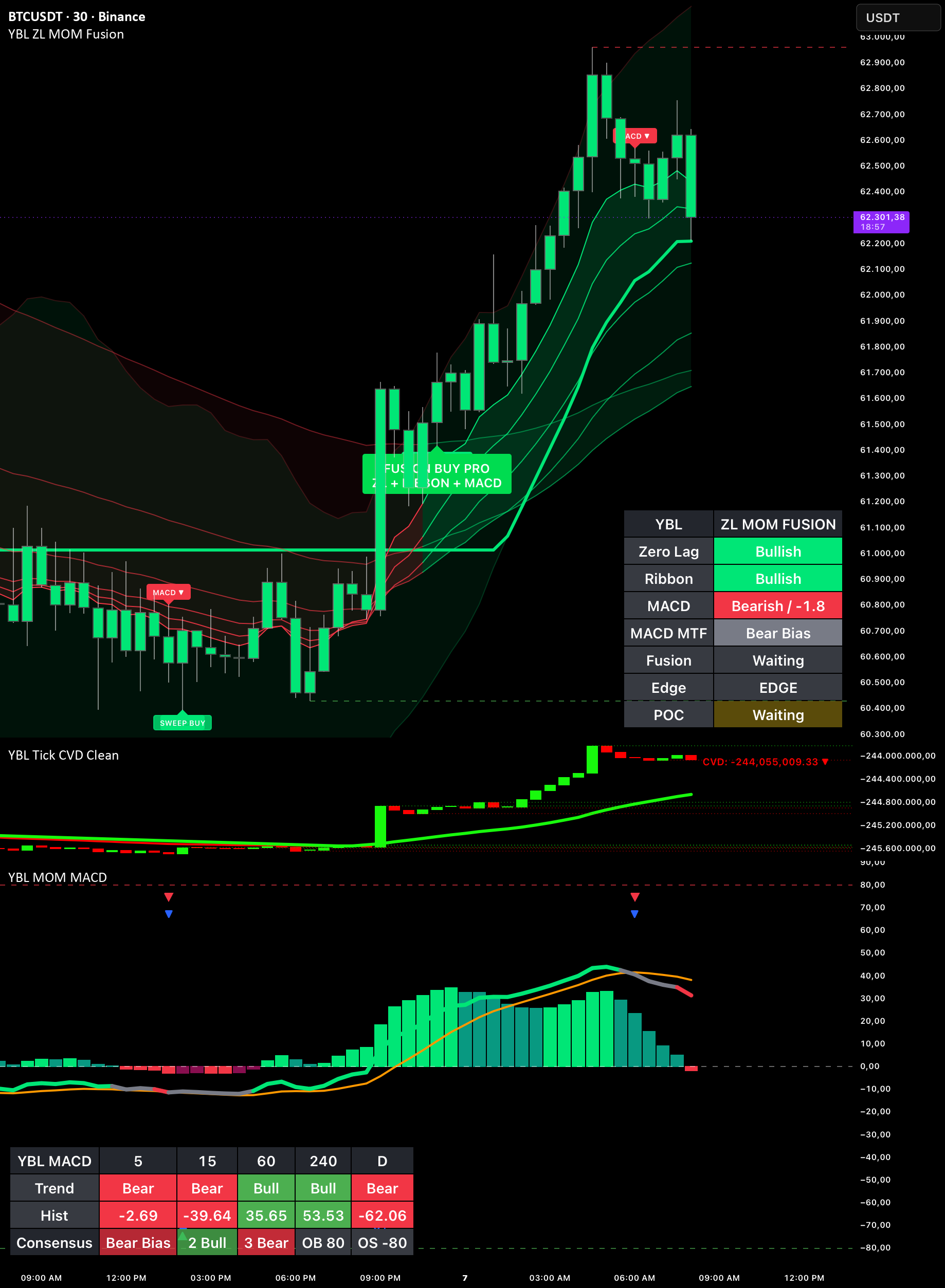Click the 03:00 PM time axis label
Image resolution: width=945 pixels, height=1288 pixels.
point(211,1278)
